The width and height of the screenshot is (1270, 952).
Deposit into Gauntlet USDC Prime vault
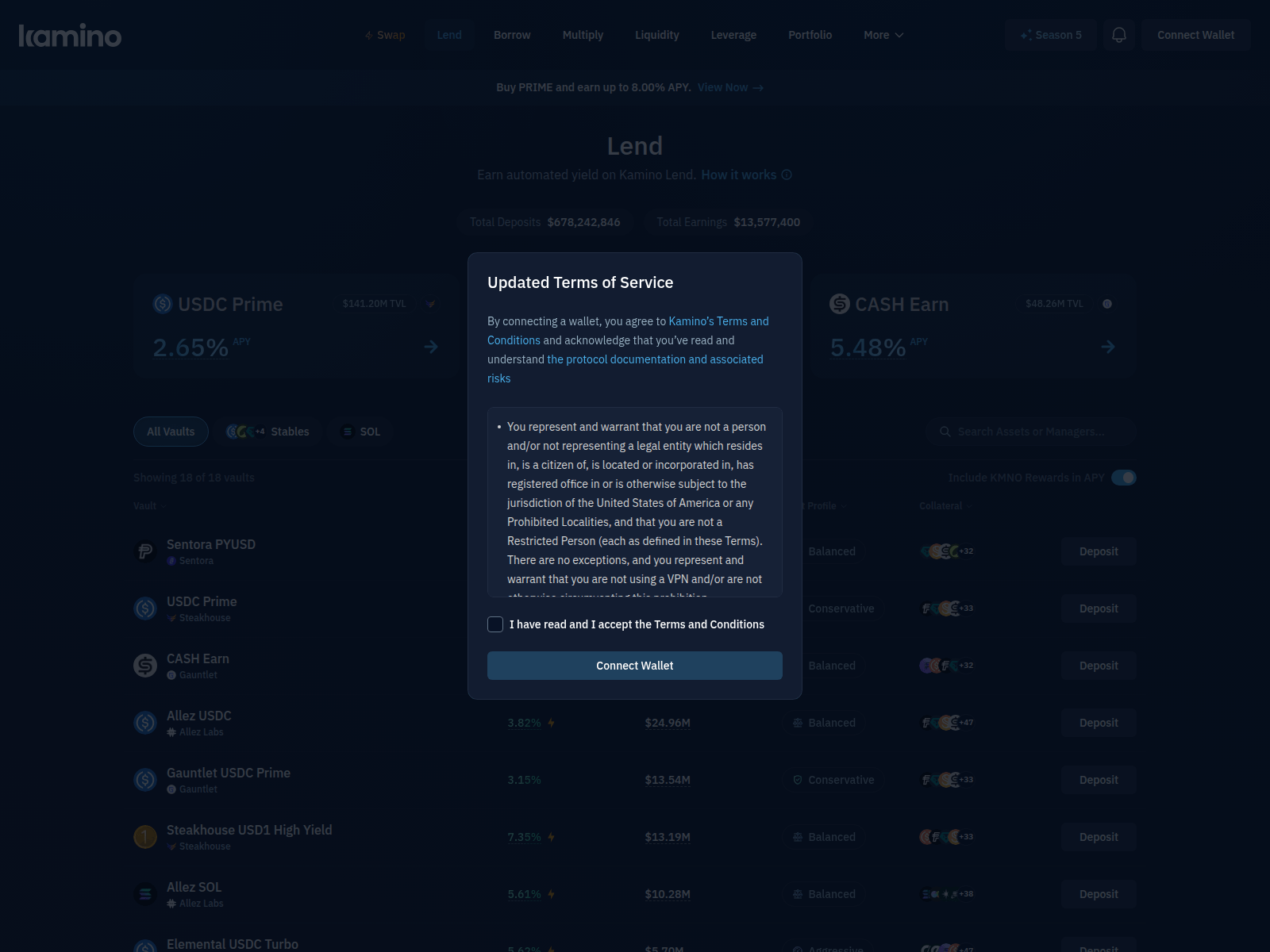[1099, 780]
